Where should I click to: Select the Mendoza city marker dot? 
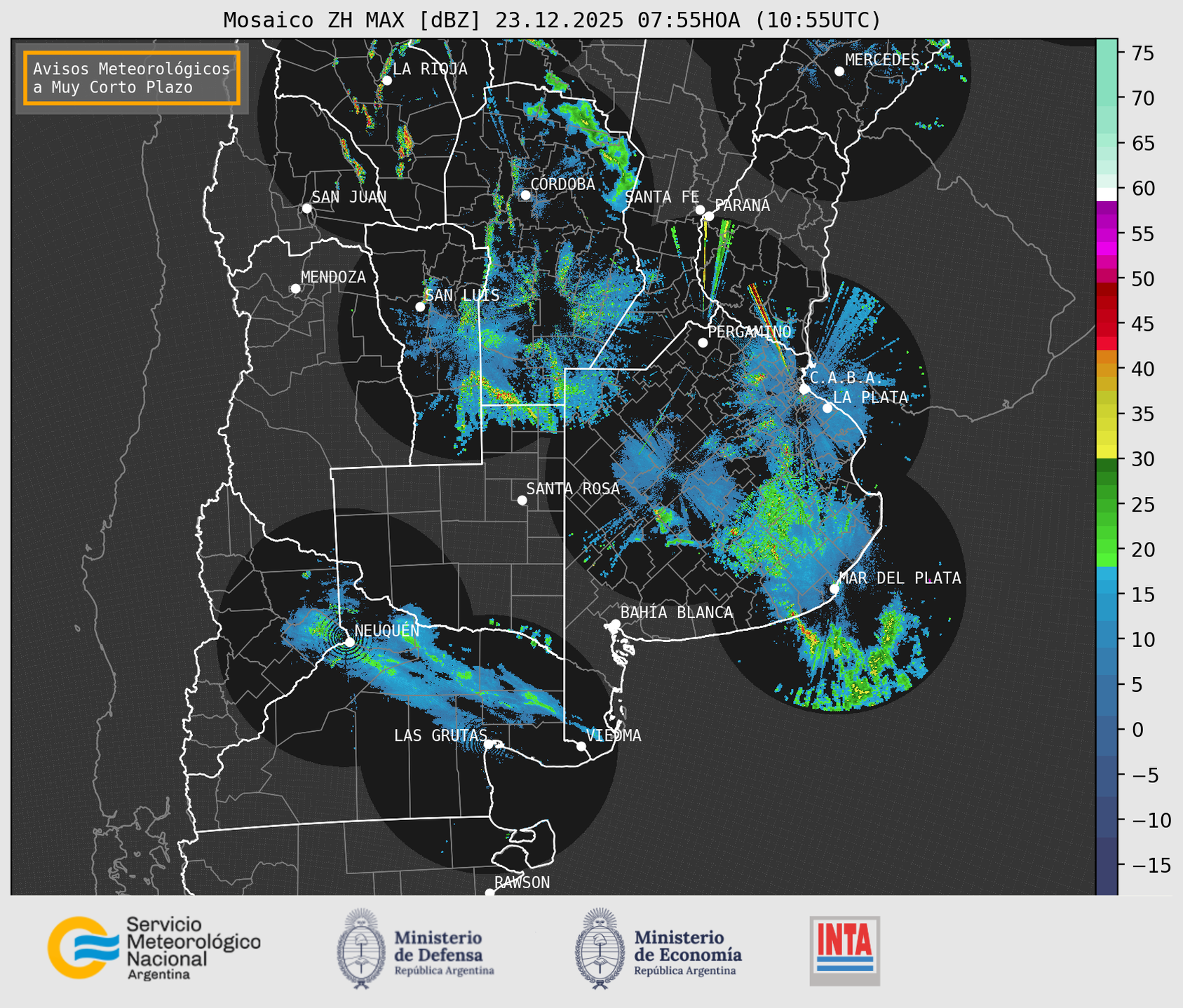(295, 289)
